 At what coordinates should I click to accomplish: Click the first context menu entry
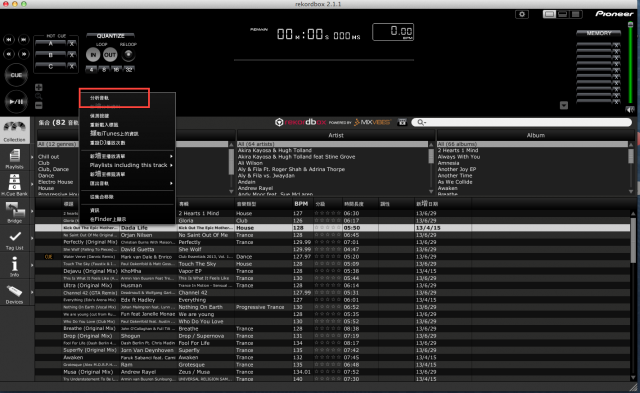127,98
